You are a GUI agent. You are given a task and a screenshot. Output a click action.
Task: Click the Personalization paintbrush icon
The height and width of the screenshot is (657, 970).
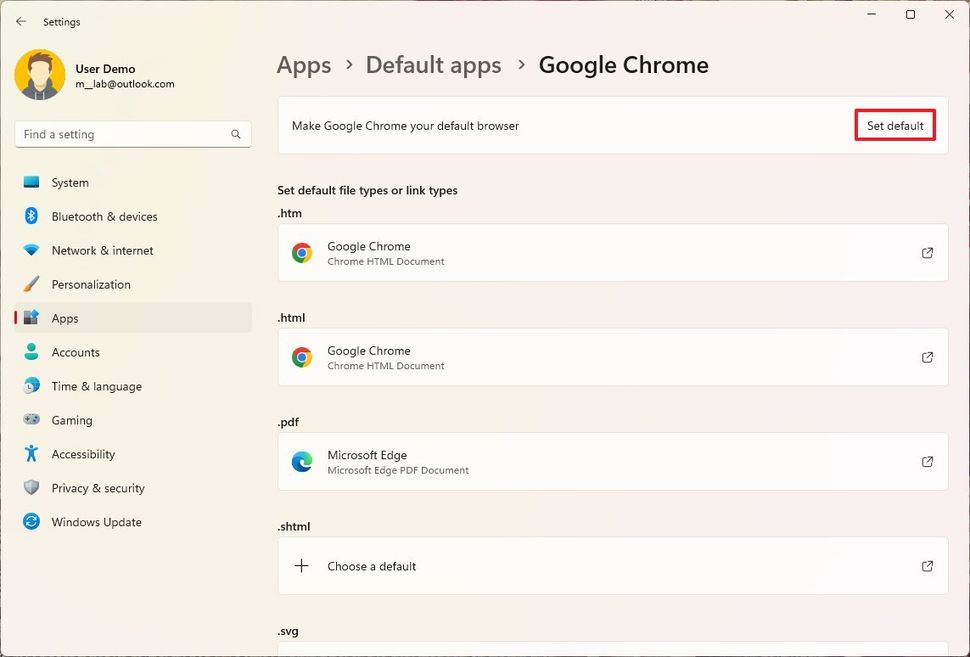[x=32, y=285]
